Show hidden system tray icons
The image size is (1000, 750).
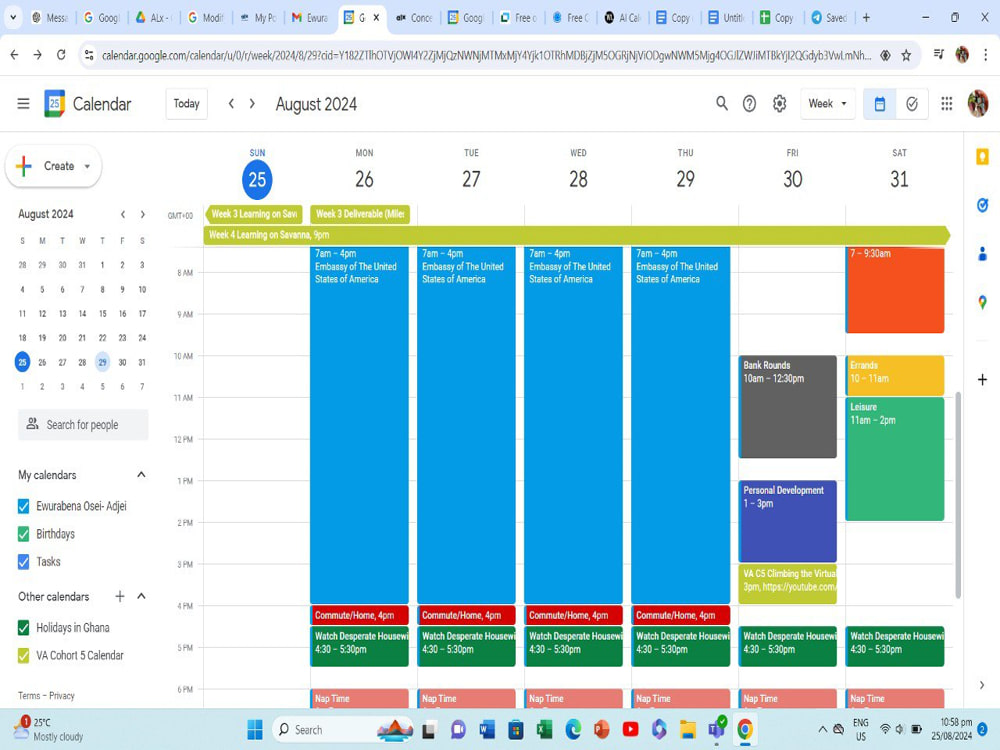[823, 730]
